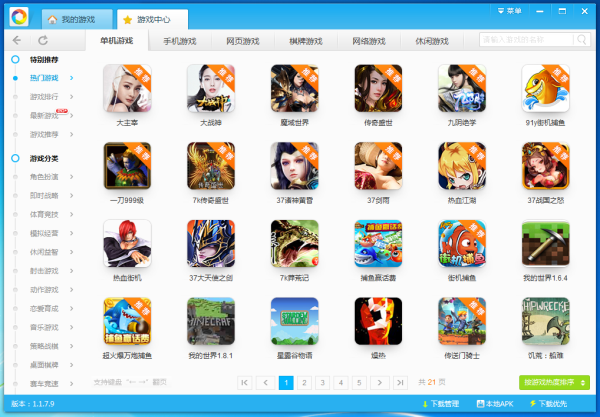This screenshot has width=600, height=417.
Task: Click the back arrow navigation icon
Action: [x=18, y=41]
